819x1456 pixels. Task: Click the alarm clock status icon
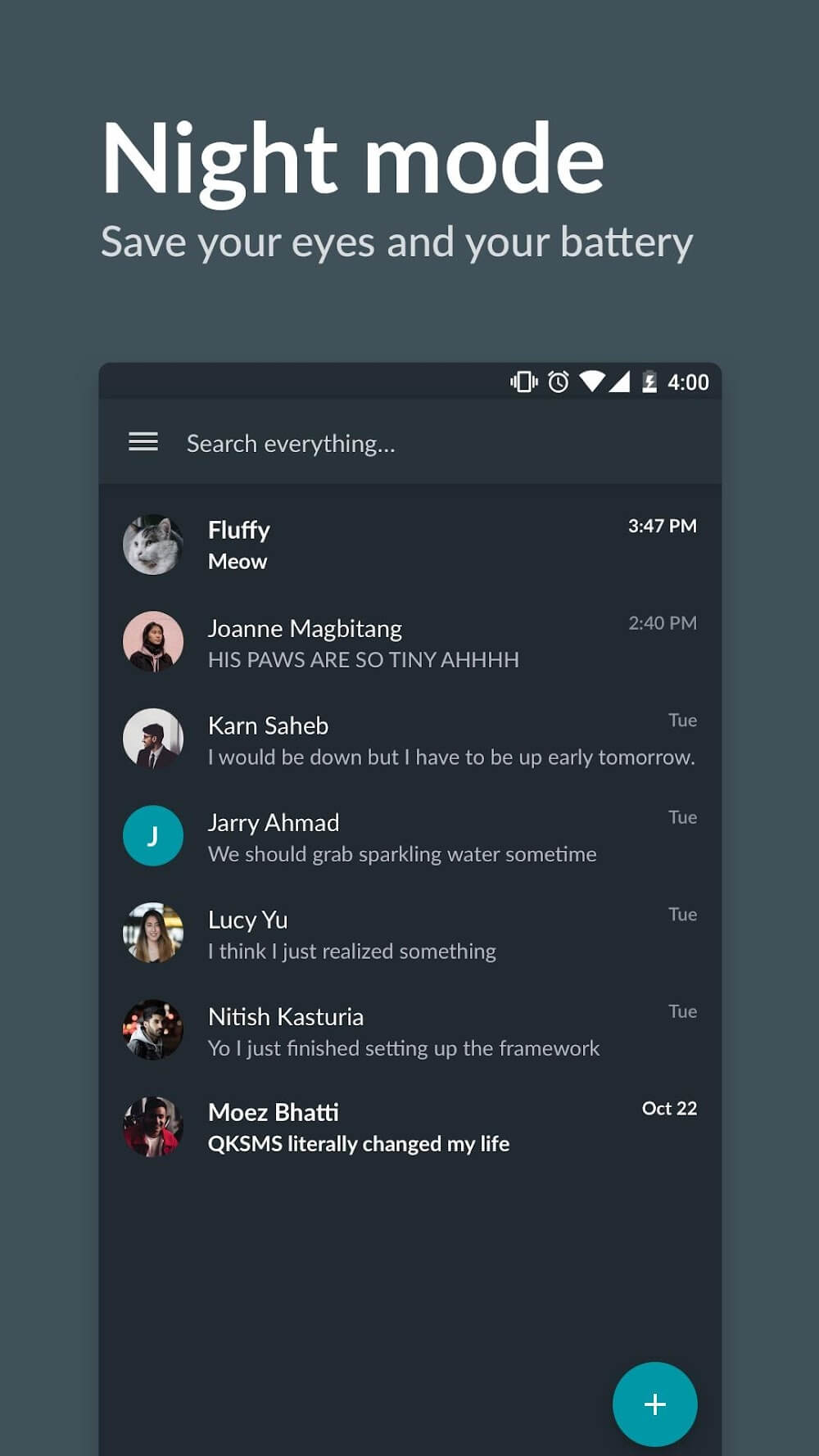[559, 382]
